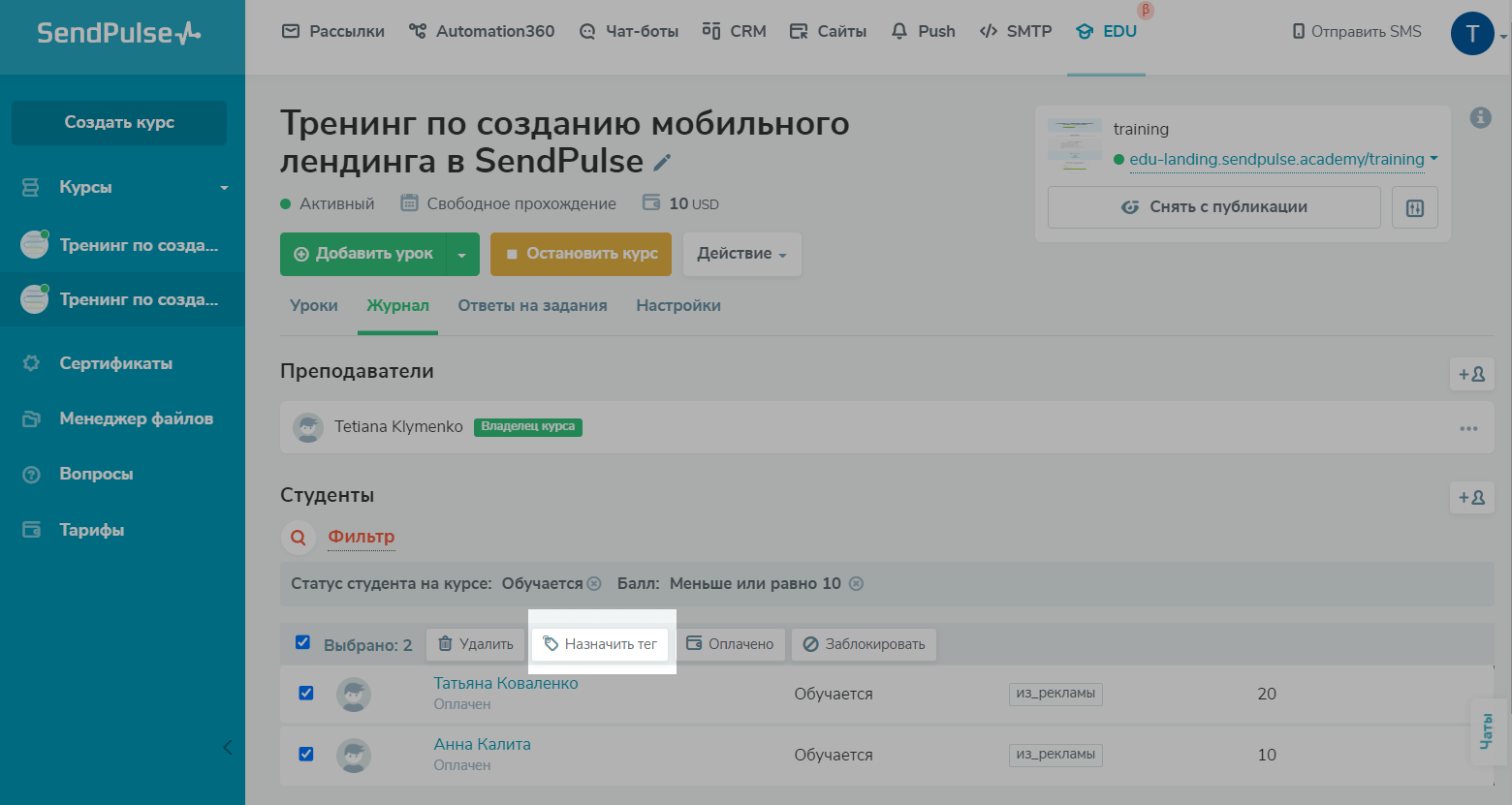Switch to the Настройки tab
The image size is (1512, 805).
[678, 306]
